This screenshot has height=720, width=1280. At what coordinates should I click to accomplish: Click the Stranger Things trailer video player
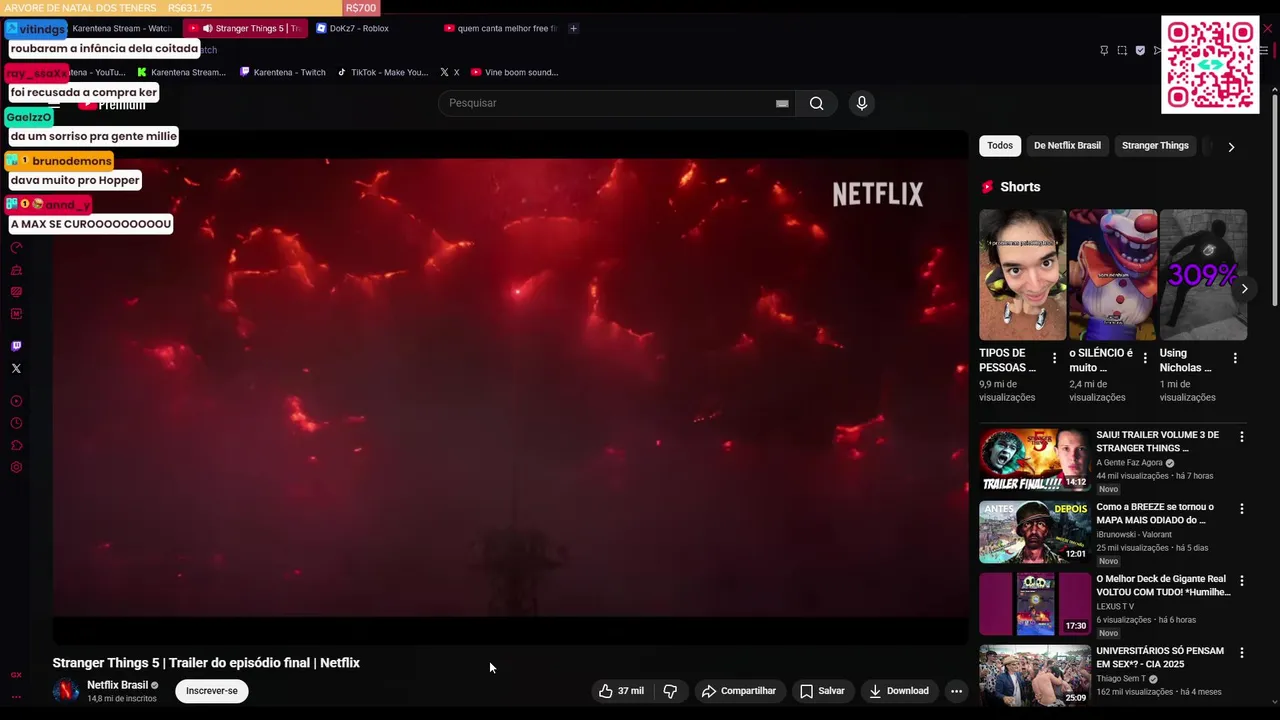(x=510, y=388)
